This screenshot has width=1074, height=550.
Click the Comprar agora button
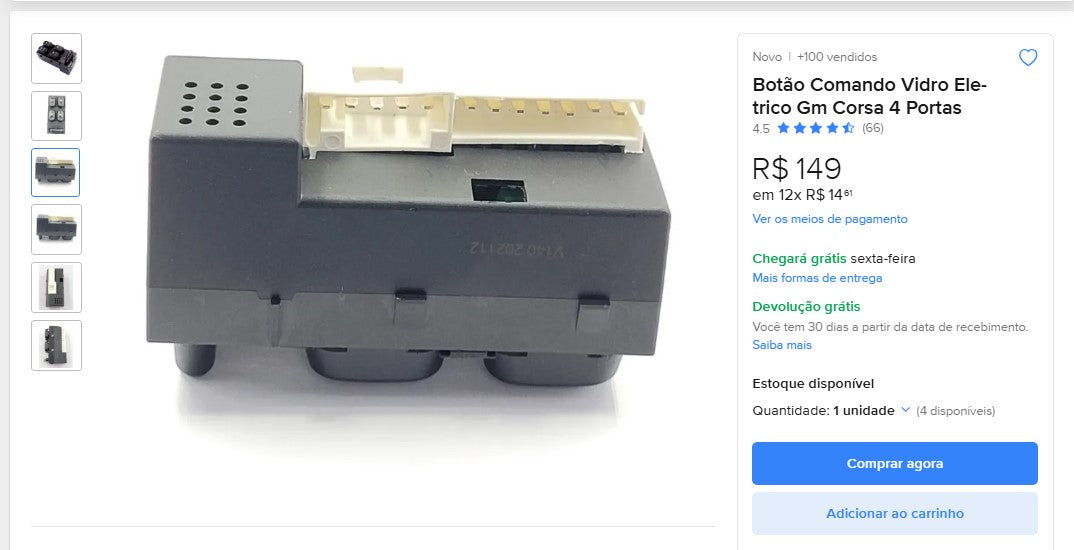895,464
